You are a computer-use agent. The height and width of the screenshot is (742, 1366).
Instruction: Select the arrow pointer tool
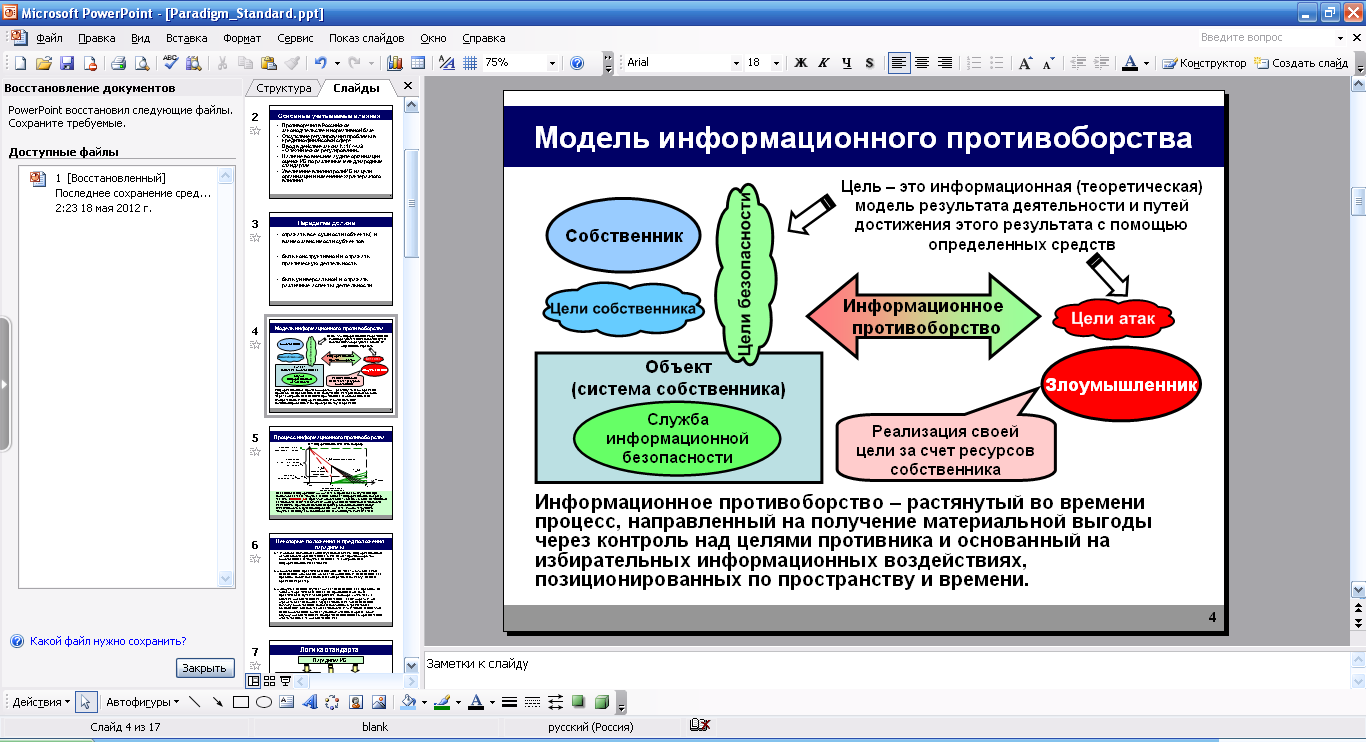coord(85,702)
